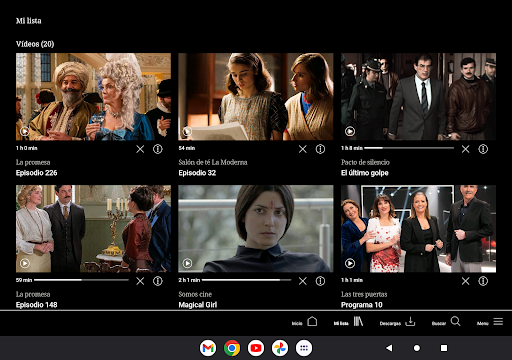Viewport: 512px width, 360px height.
Task: Tap the Android back button
Action: (x=389, y=348)
